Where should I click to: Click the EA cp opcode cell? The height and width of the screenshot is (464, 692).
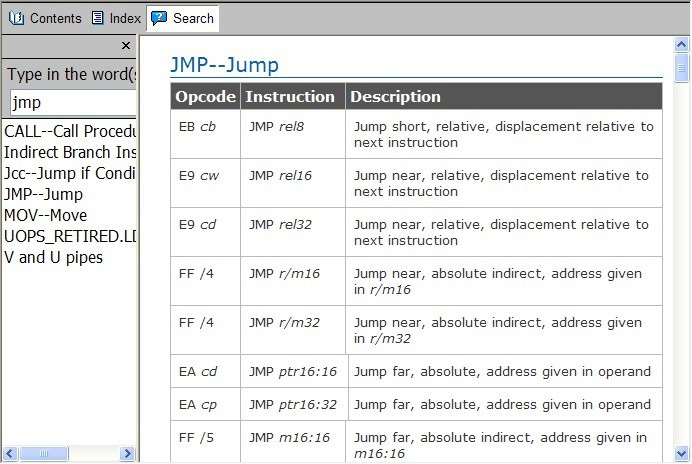(x=205, y=404)
